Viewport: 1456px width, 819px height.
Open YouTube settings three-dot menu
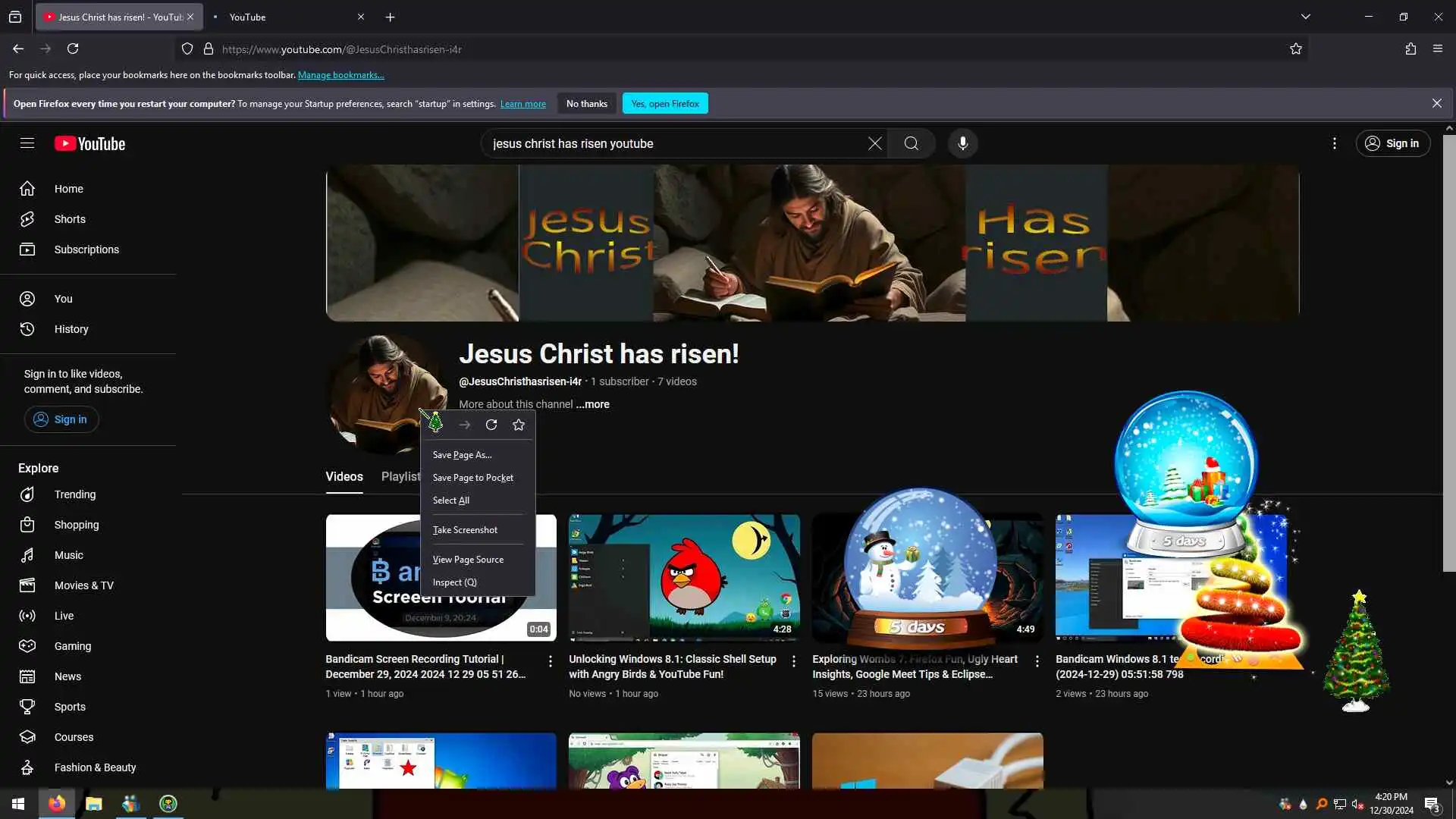(1335, 143)
